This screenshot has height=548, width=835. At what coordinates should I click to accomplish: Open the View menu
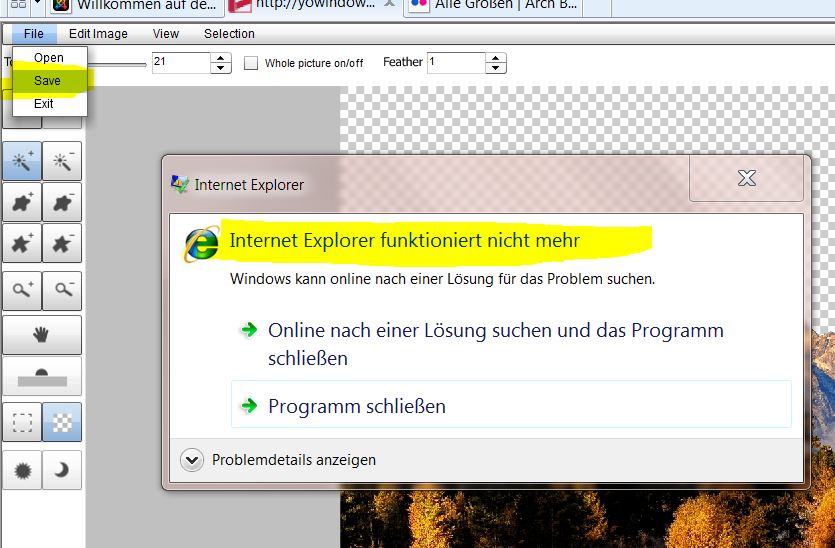point(166,34)
